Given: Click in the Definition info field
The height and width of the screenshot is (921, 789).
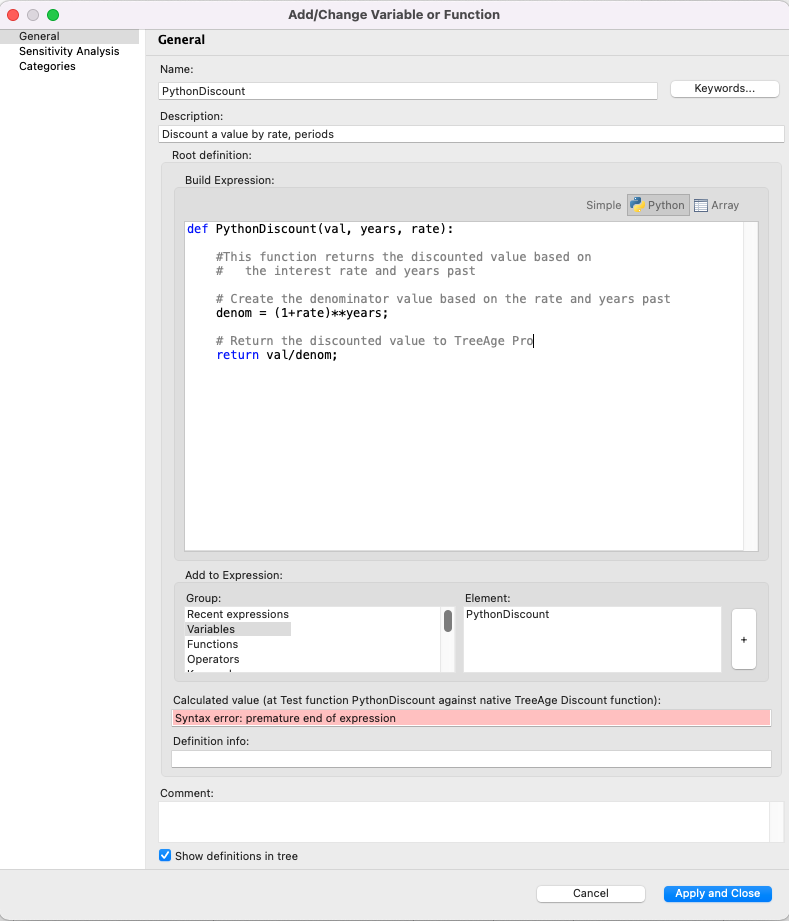Looking at the screenshot, I should point(470,759).
